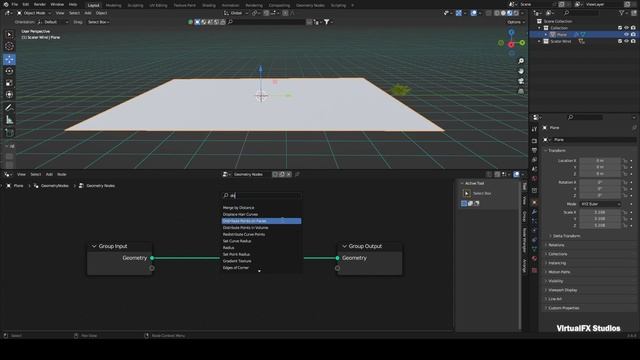Switch to the Modeling workspace tab
Screen dimensions: 640x360
(113, 5)
